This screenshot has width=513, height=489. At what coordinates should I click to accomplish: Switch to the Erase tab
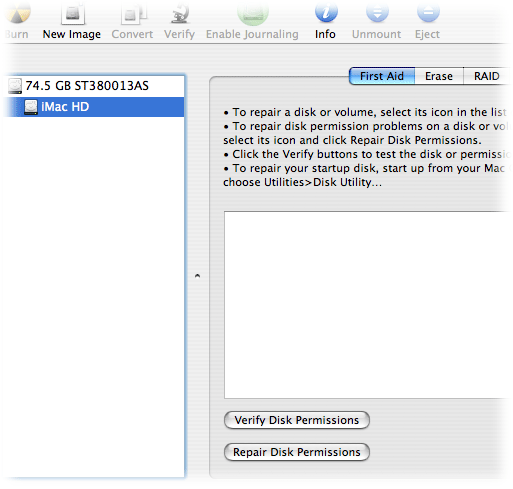click(x=439, y=76)
